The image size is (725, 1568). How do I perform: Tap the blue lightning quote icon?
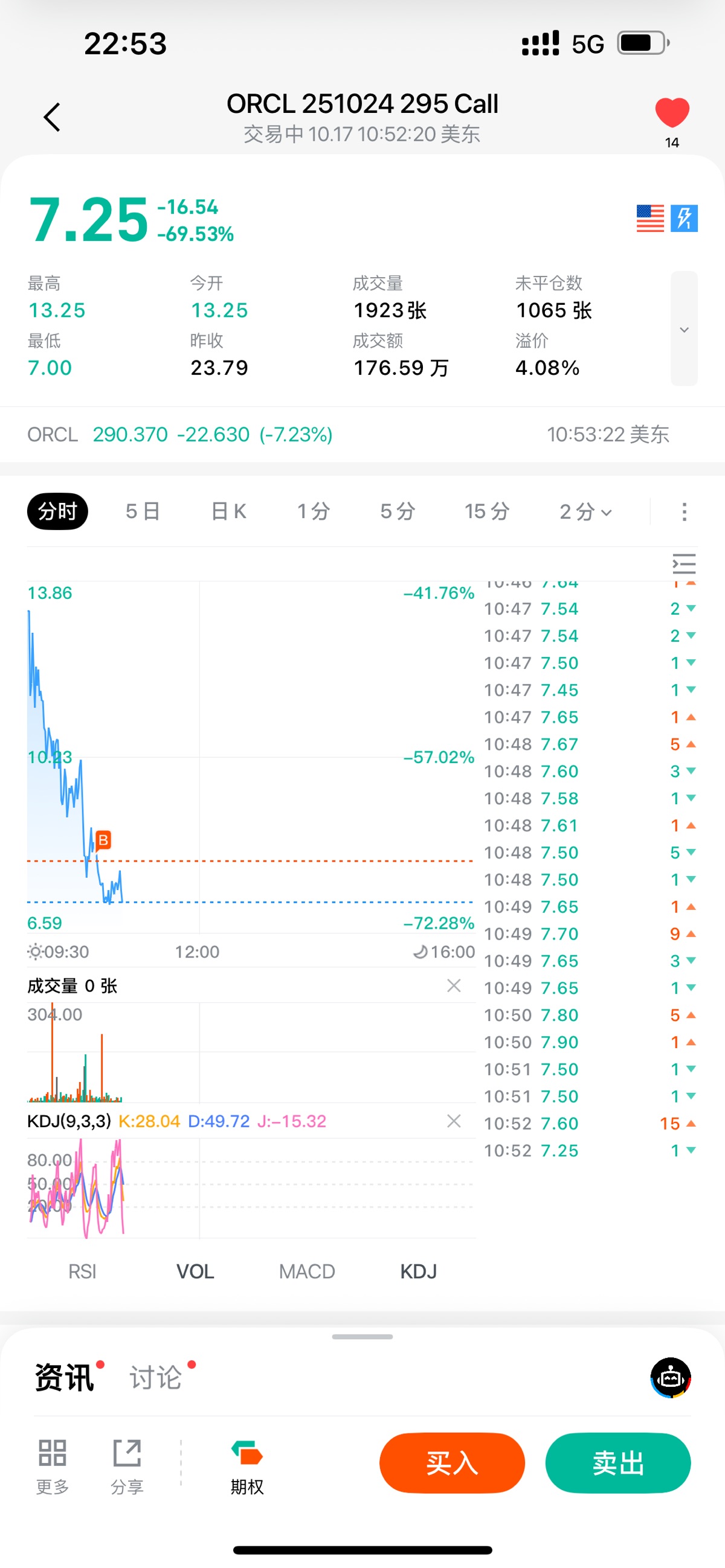[x=683, y=219]
